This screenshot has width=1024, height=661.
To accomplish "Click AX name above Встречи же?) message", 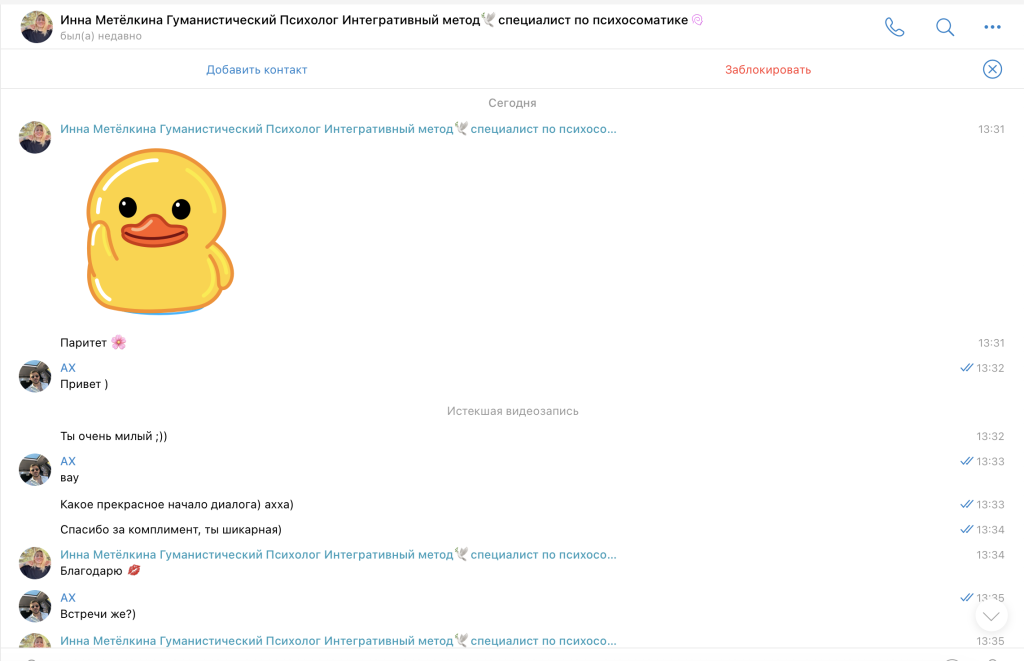I will pos(68,598).
